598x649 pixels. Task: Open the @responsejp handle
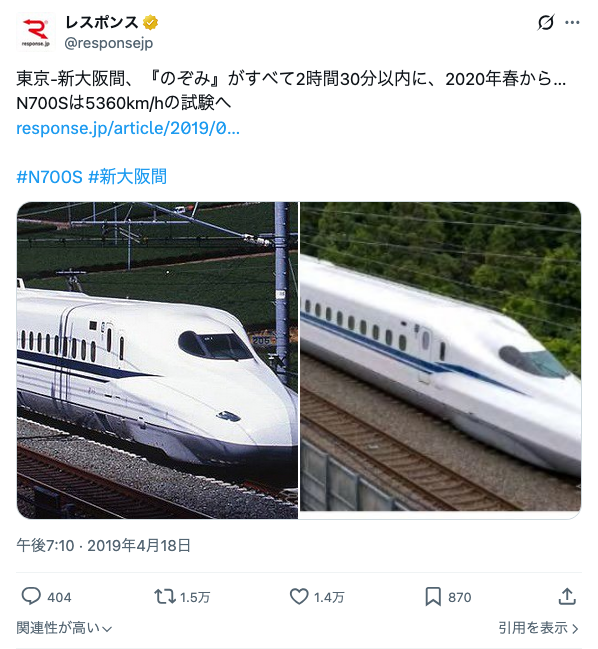(x=109, y=43)
